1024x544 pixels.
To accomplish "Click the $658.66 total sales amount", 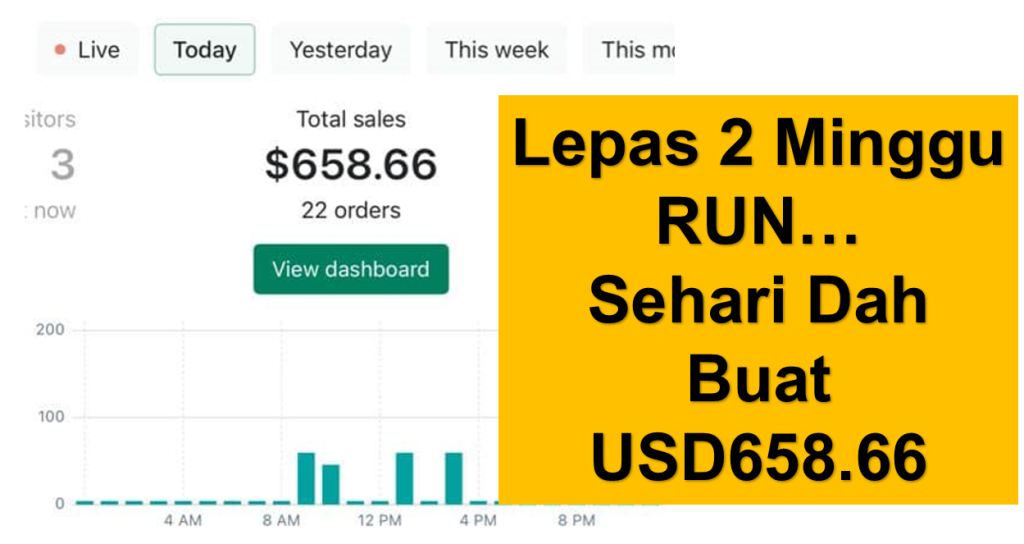I will coord(350,164).
